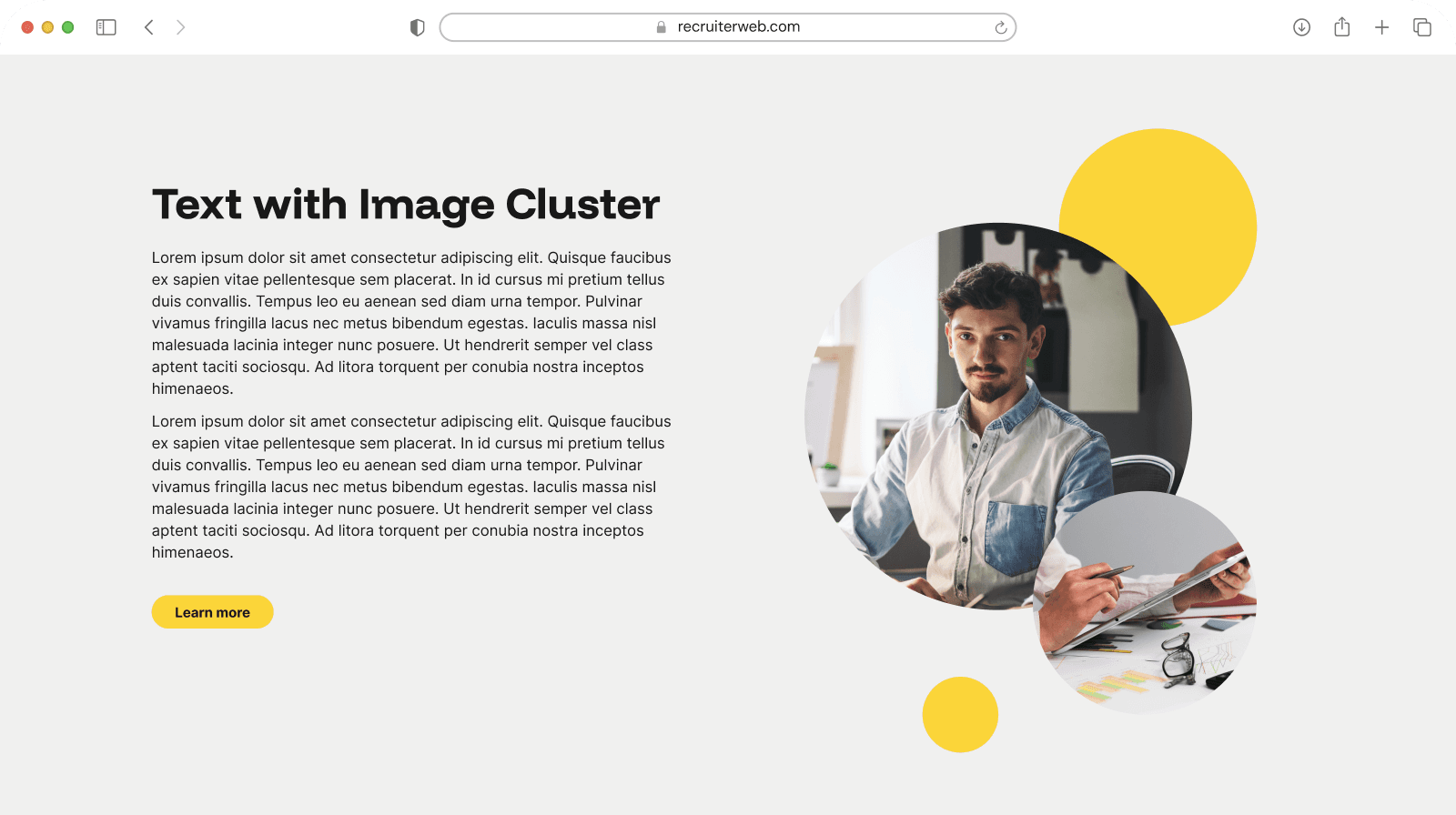The width and height of the screenshot is (1456, 815).
Task: Click the Text with Image Cluster heading
Action: (406, 204)
